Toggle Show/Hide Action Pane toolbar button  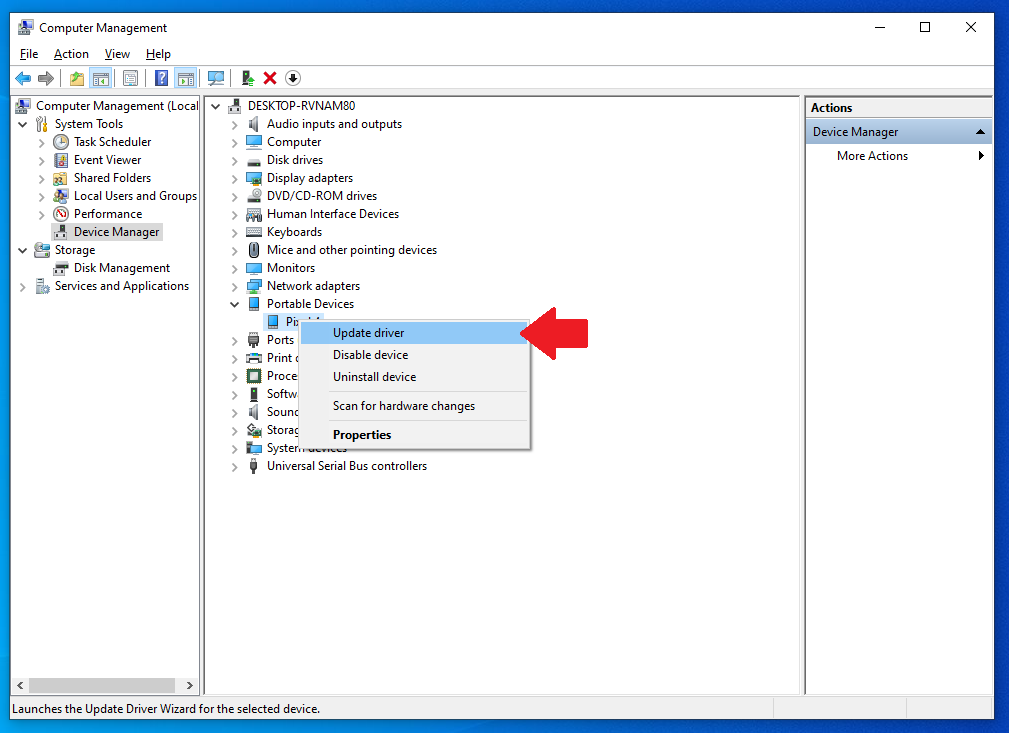pos(185,78)
